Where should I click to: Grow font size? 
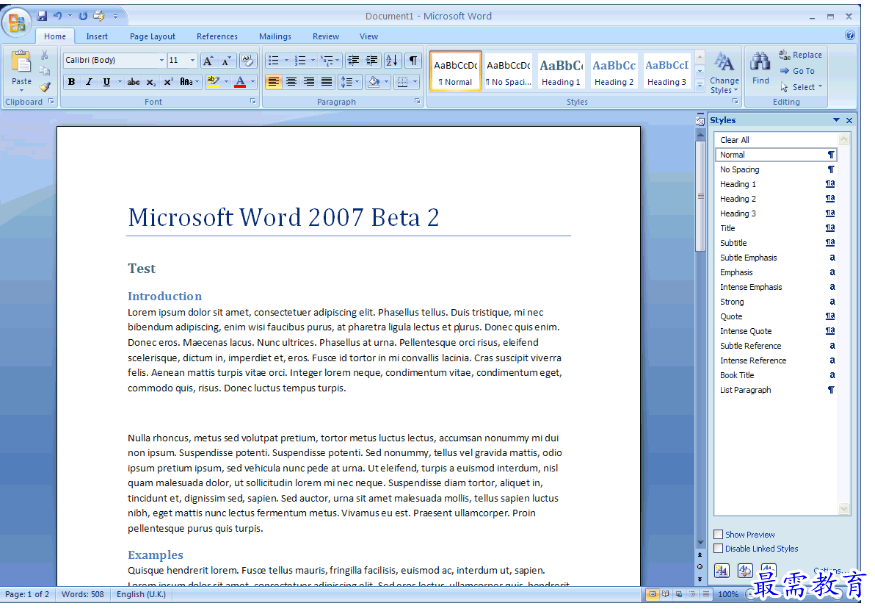(x=208, y=60)
